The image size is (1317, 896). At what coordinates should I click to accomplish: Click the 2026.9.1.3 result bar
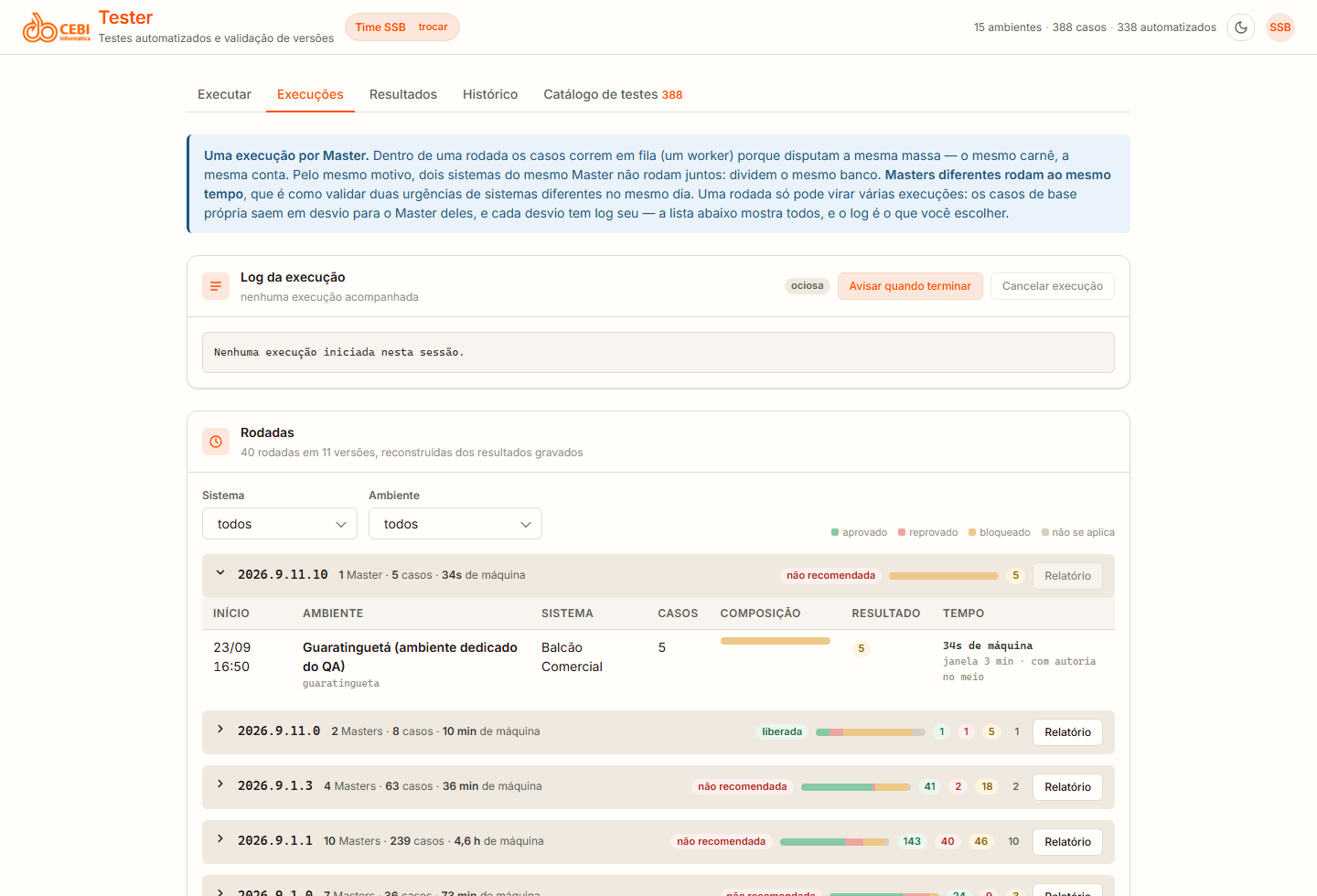[856, 787]
